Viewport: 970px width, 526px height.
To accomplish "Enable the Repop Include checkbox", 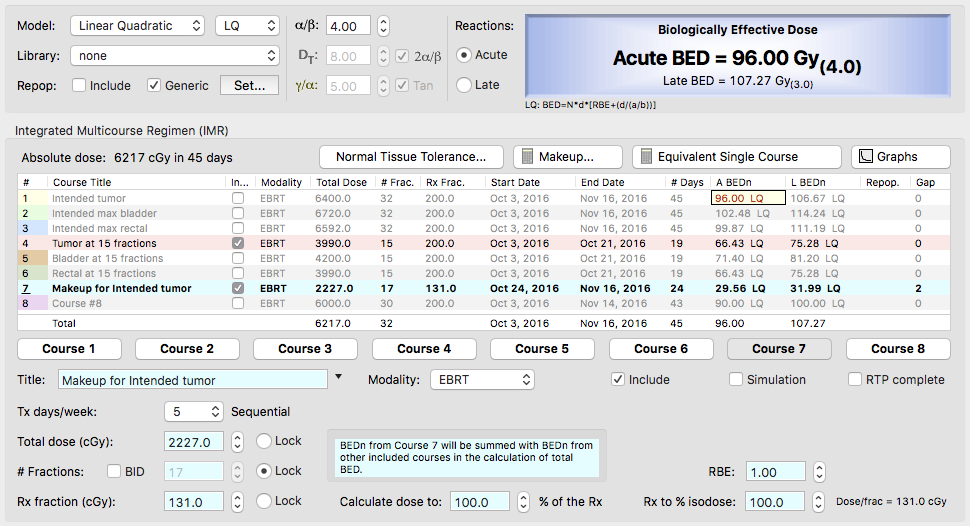I will tap(79, 86).
